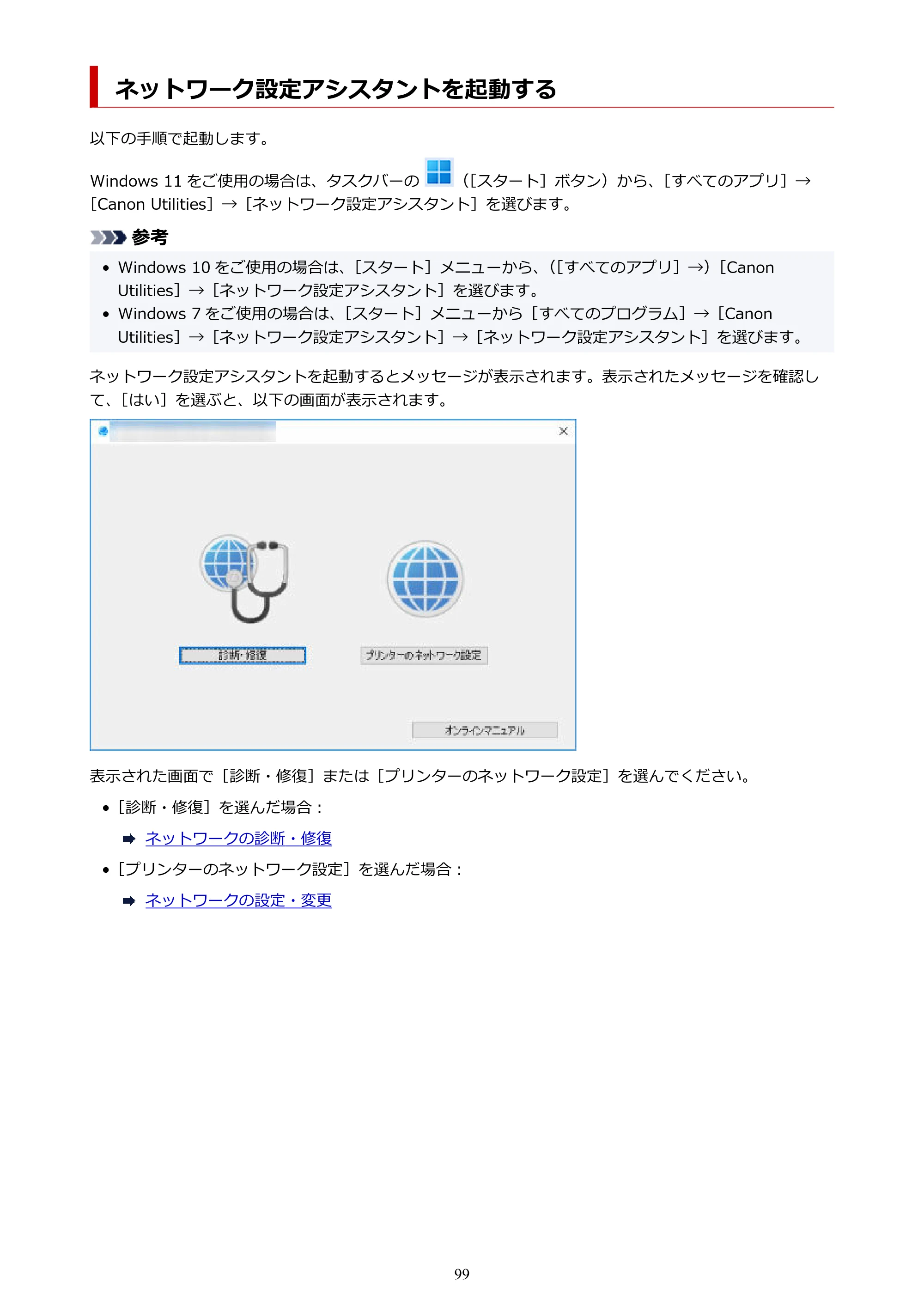The width and height of the screenshot is (924, 1307).
Task: Close the dialog with the X button
Action: 563,431
